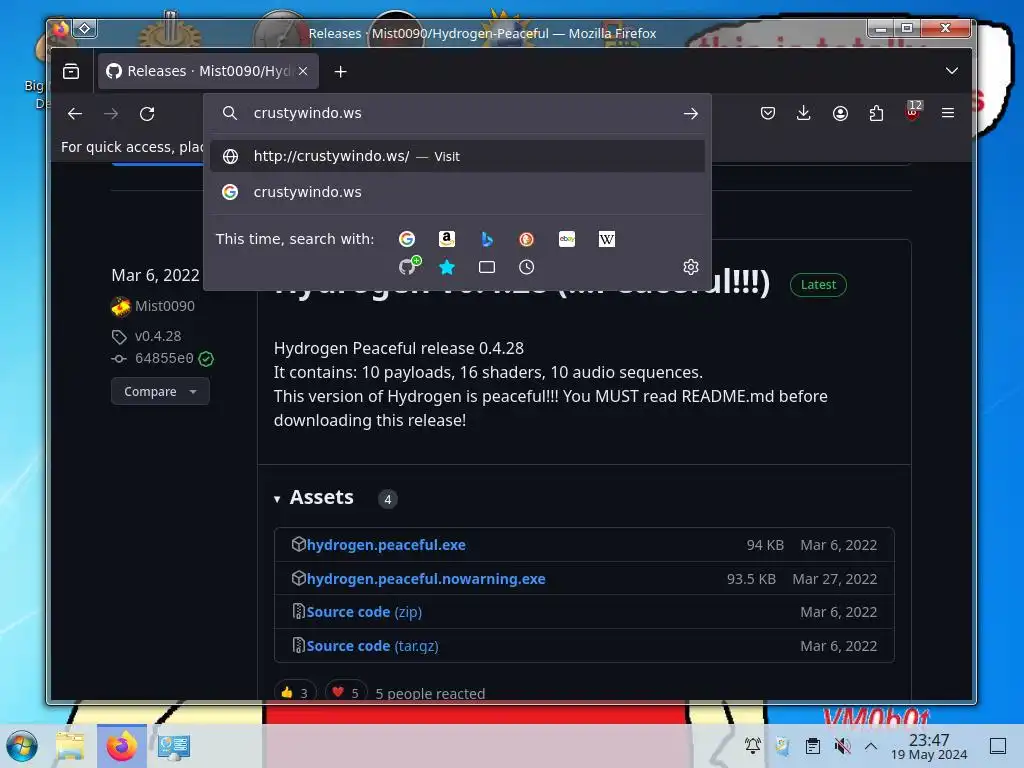Open commit 64855e0 link
This screenshot has height=768, width=1024.
pyautogui.click(x=164, y=359)
